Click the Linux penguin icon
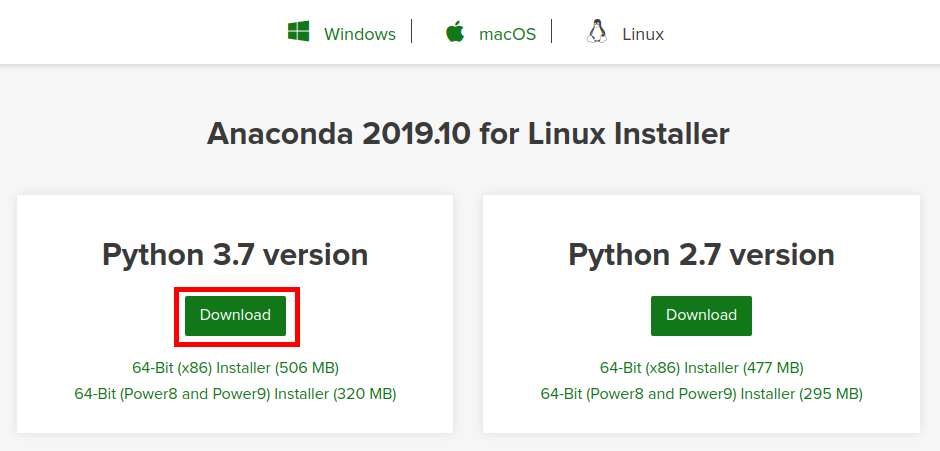Screen dimensions: 940x451 click(598, 33)
